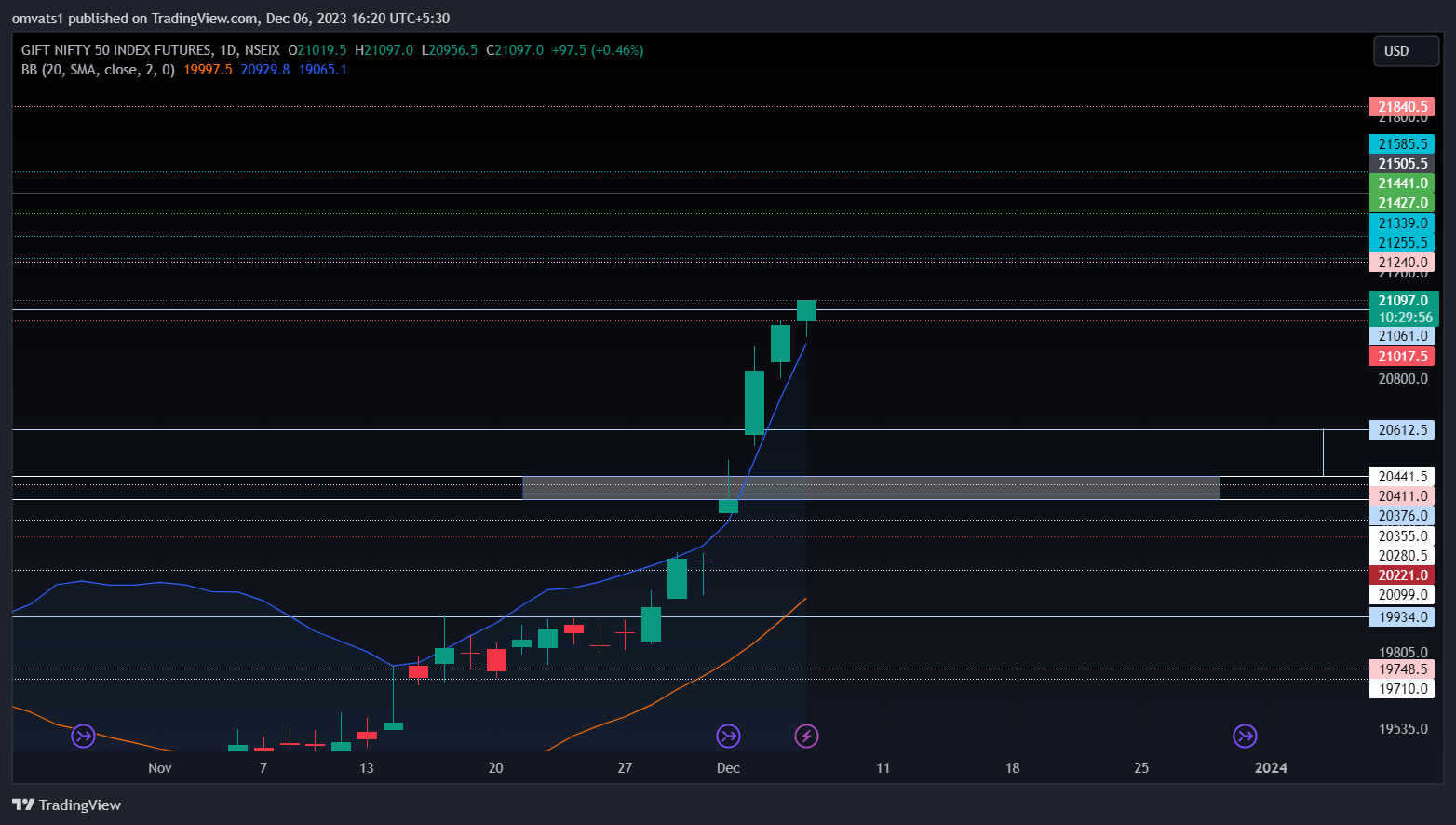Click the event icon near 2024
1456x825 pixels.
[x=1245, y=737]
